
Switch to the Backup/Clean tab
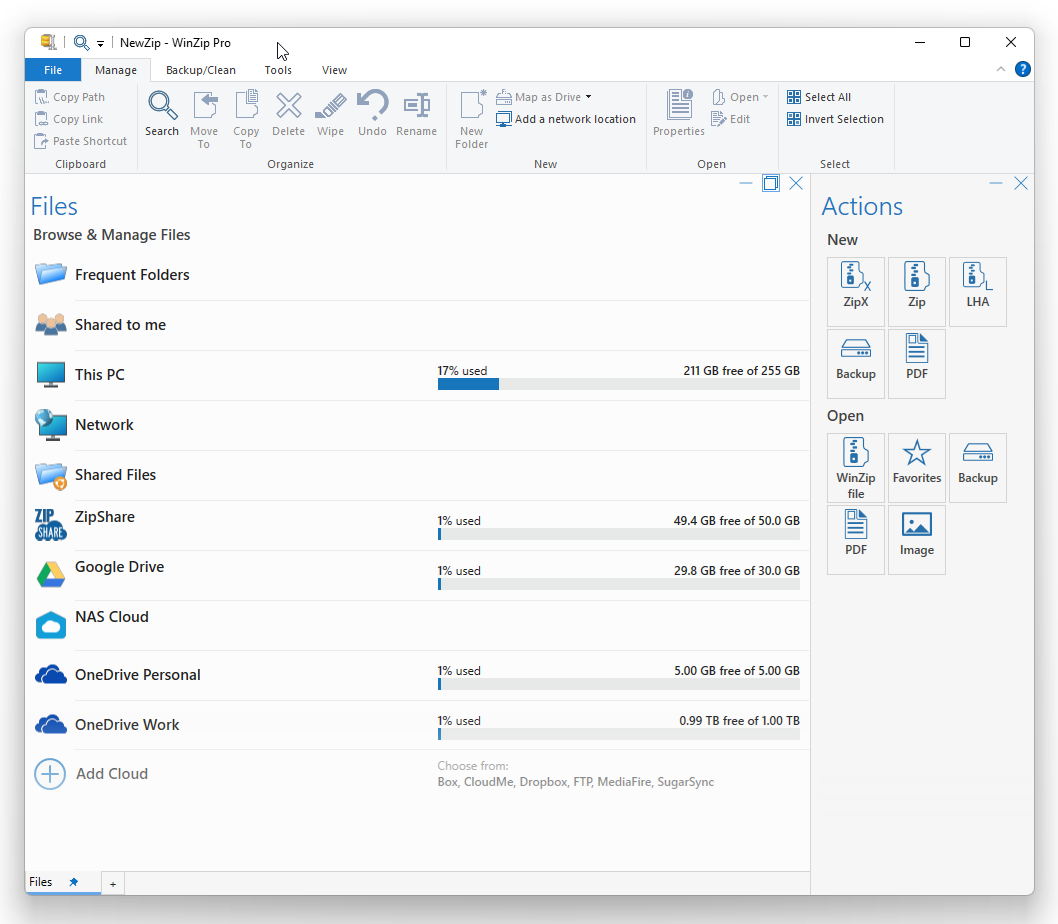[200, 70]
